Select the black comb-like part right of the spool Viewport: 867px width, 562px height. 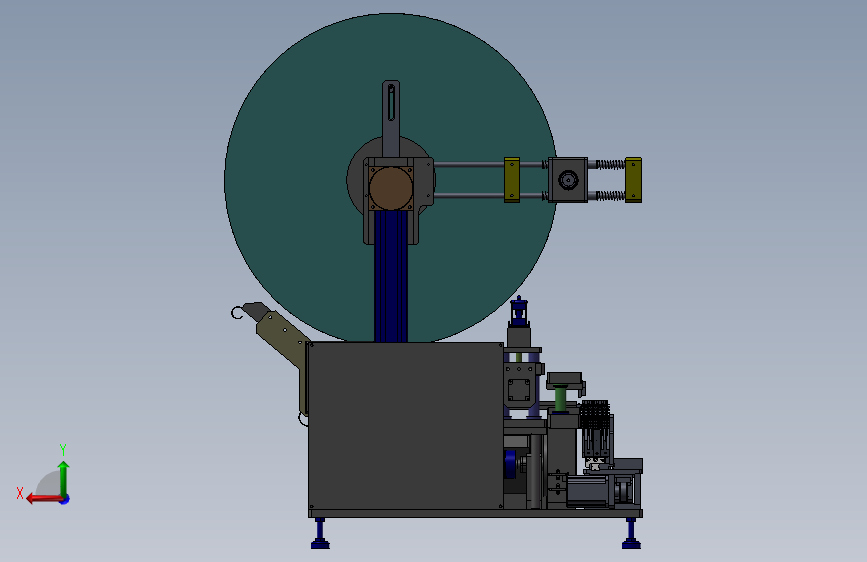point(595,415)
